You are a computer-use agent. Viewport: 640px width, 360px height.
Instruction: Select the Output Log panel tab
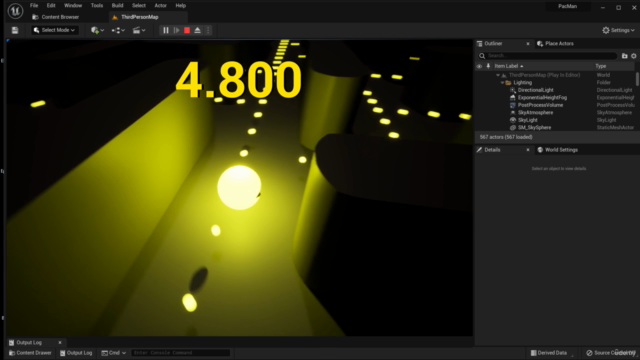click(x=29, y=342)
